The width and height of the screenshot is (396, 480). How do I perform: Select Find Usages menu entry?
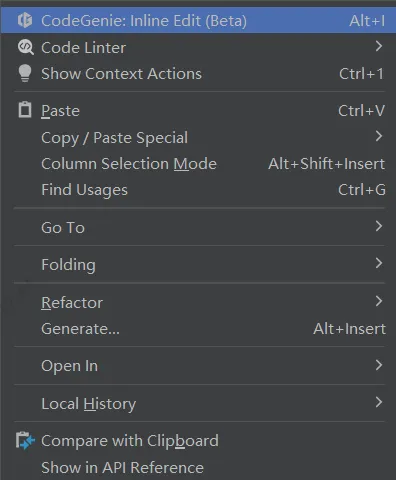pyautogui.click(x=198, y=190)
